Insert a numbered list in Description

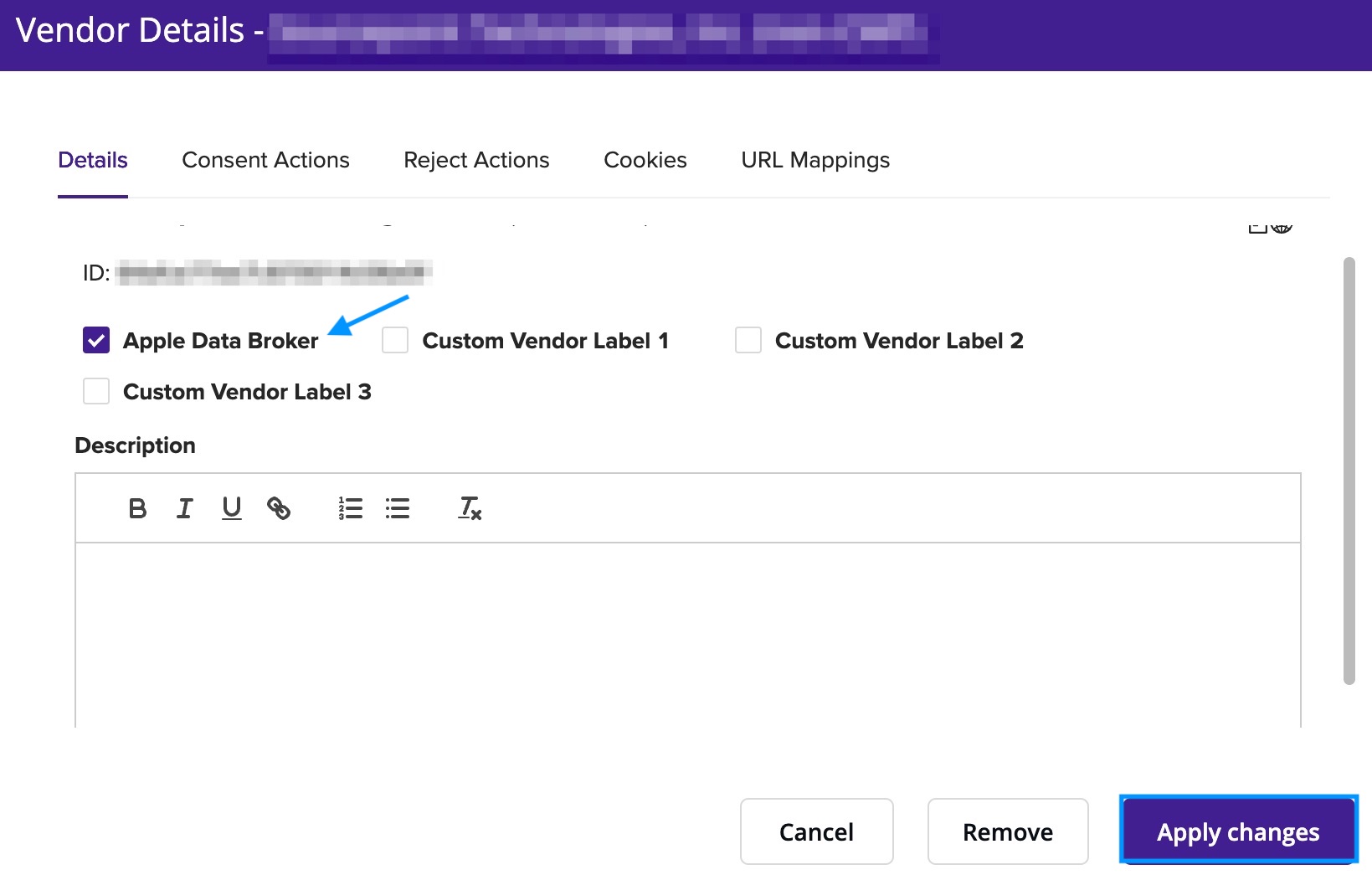click(x=351, y=508)
